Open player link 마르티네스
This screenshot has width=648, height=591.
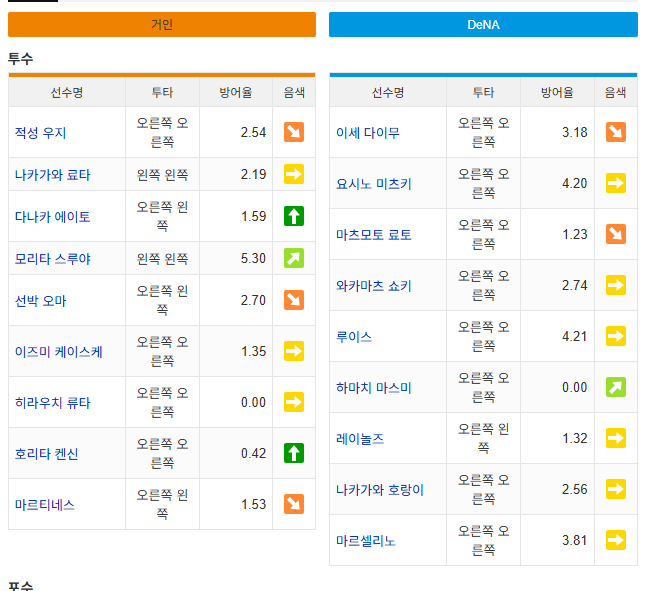[45, 505]
